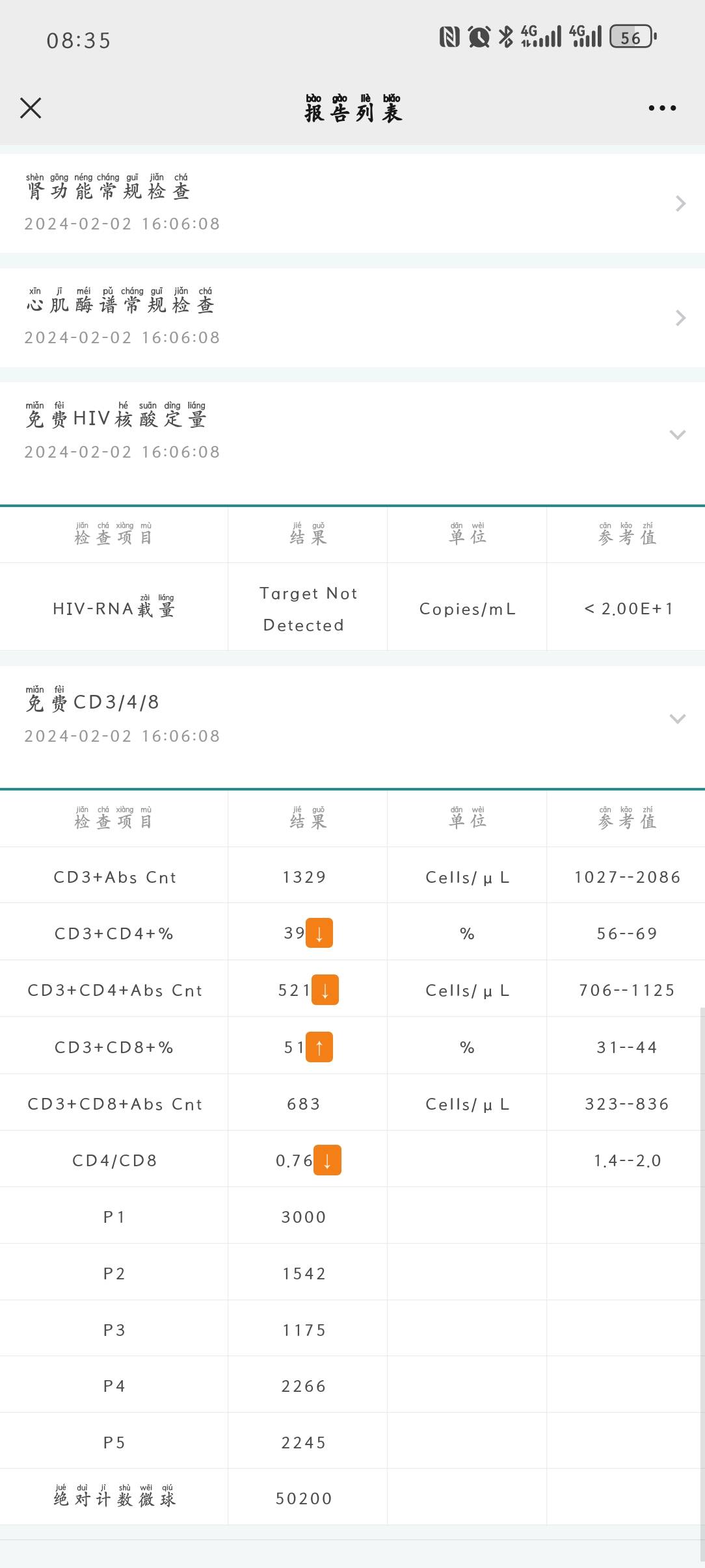
Task: Tap the Bluetooth status icon
Action: pyautogui.click(x=505, y=37)
